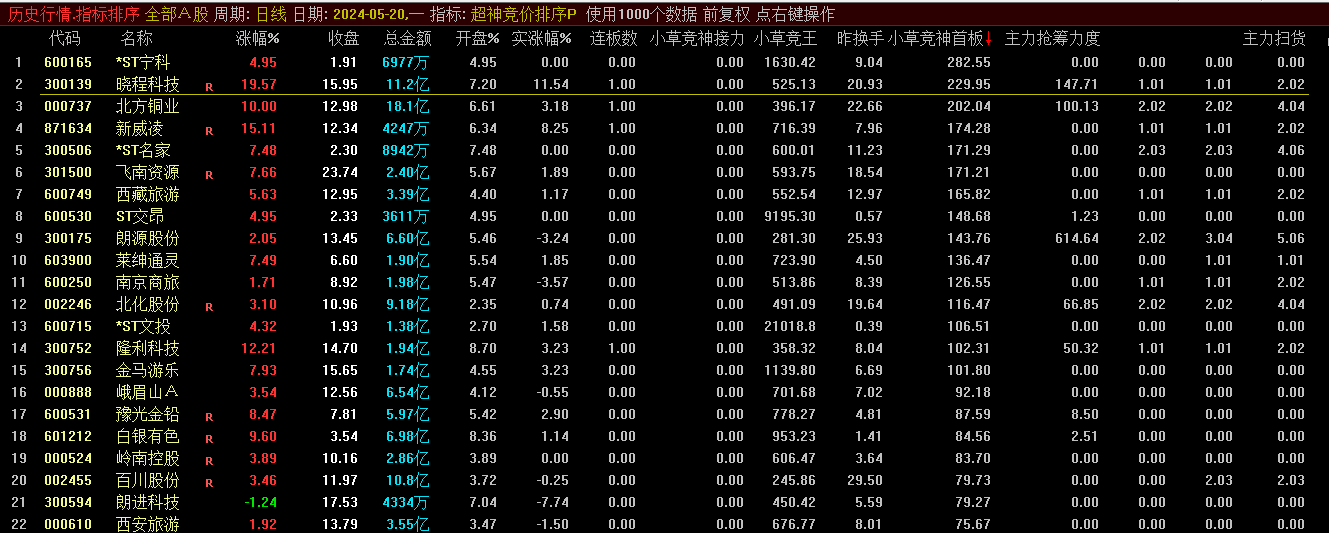Select stock code 871634

coord(68,128)
